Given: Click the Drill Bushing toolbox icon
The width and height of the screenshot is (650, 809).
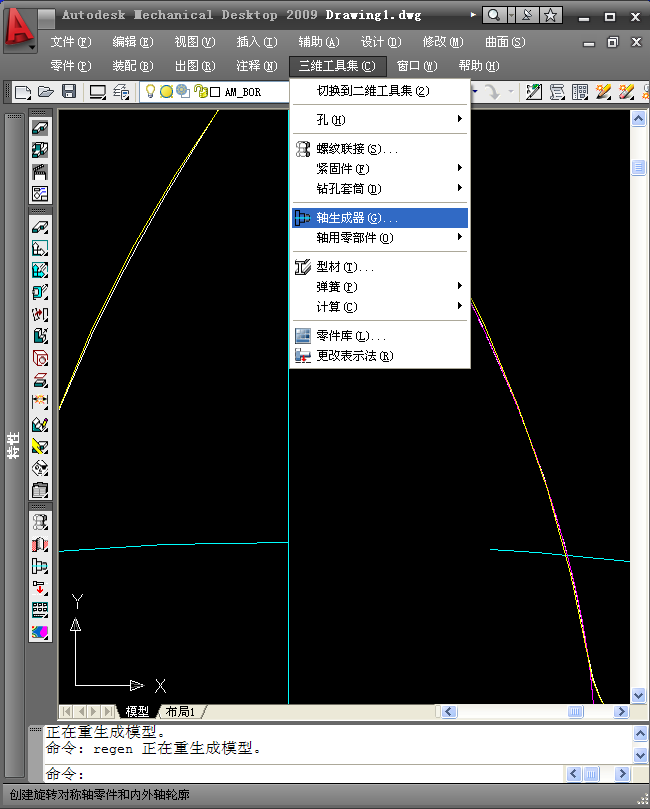Looking at the screenshot, I should tap(40, 544).
